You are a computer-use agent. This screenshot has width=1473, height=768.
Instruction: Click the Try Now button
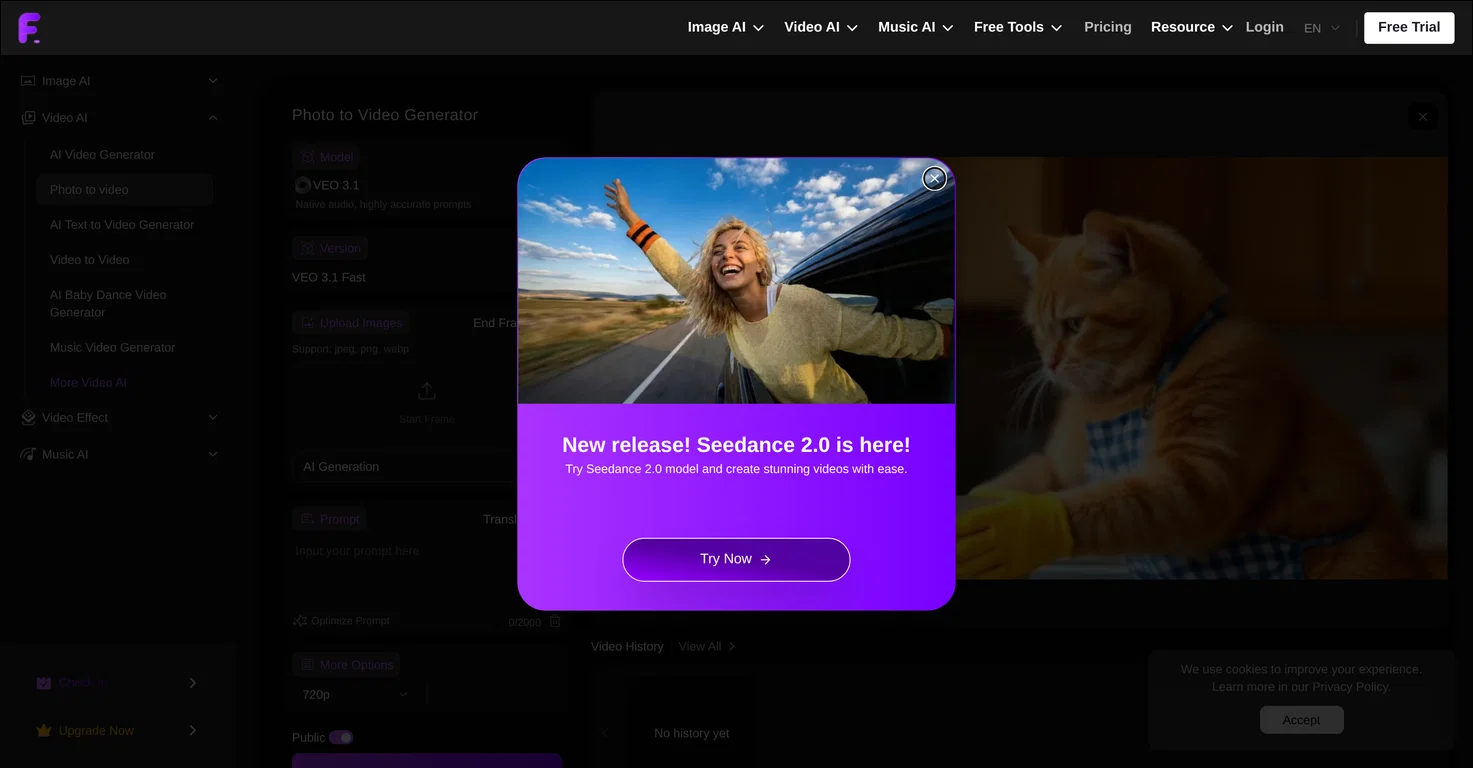click(736, 559)
